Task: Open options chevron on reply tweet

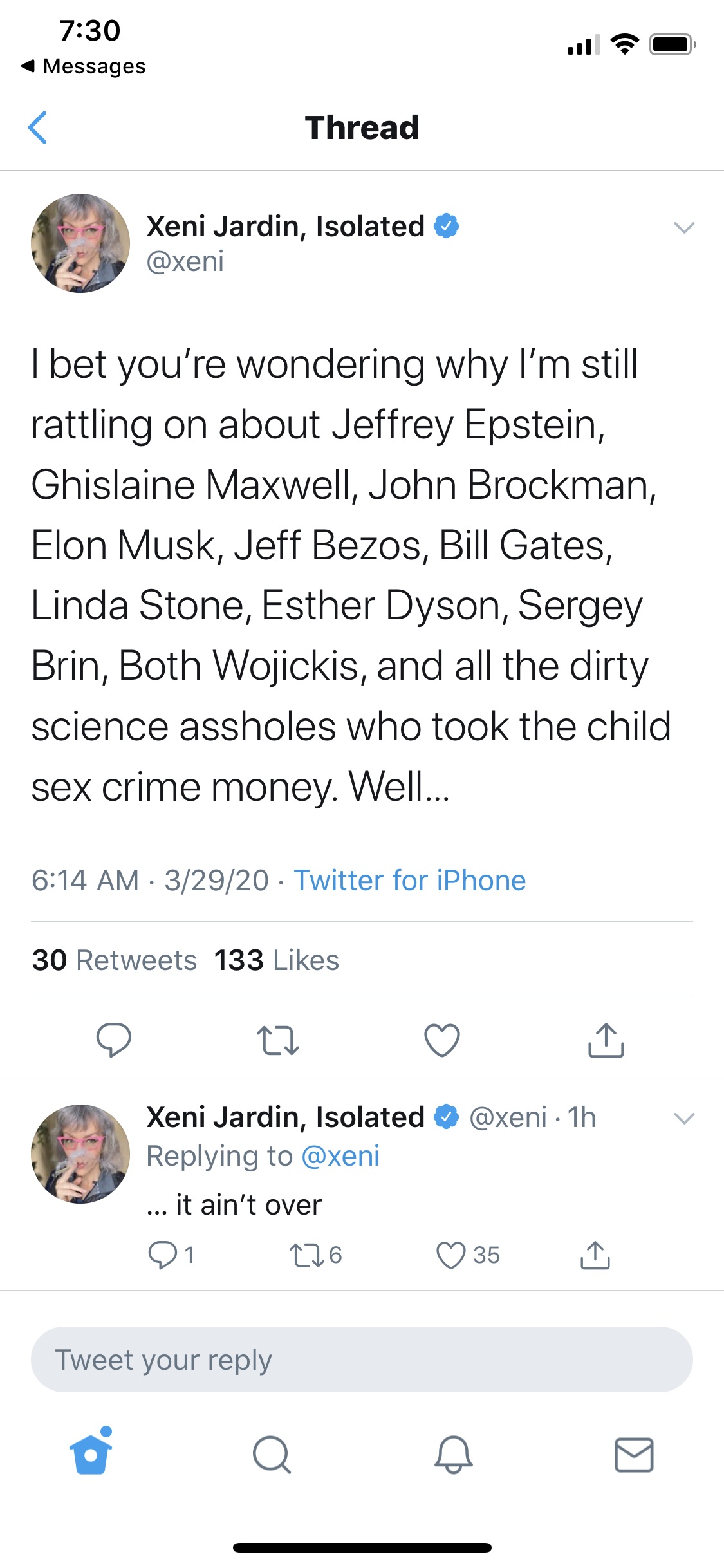Action: pos(683,1118)
